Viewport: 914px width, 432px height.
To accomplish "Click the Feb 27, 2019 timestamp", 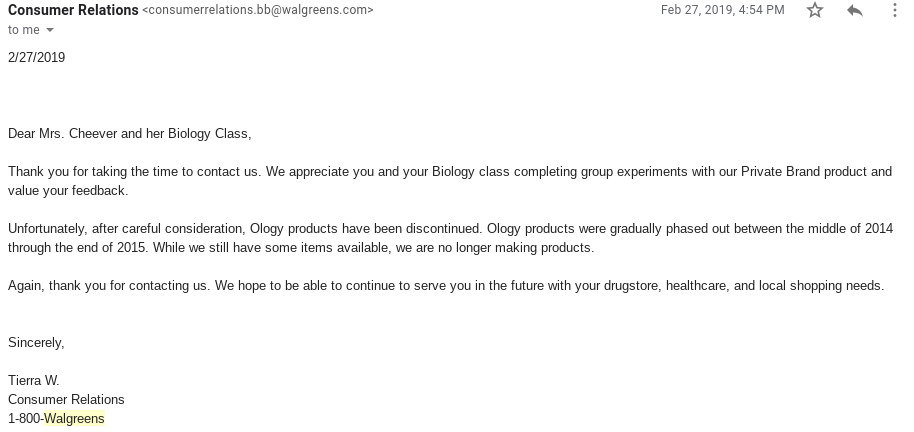I will click(722, 10).
